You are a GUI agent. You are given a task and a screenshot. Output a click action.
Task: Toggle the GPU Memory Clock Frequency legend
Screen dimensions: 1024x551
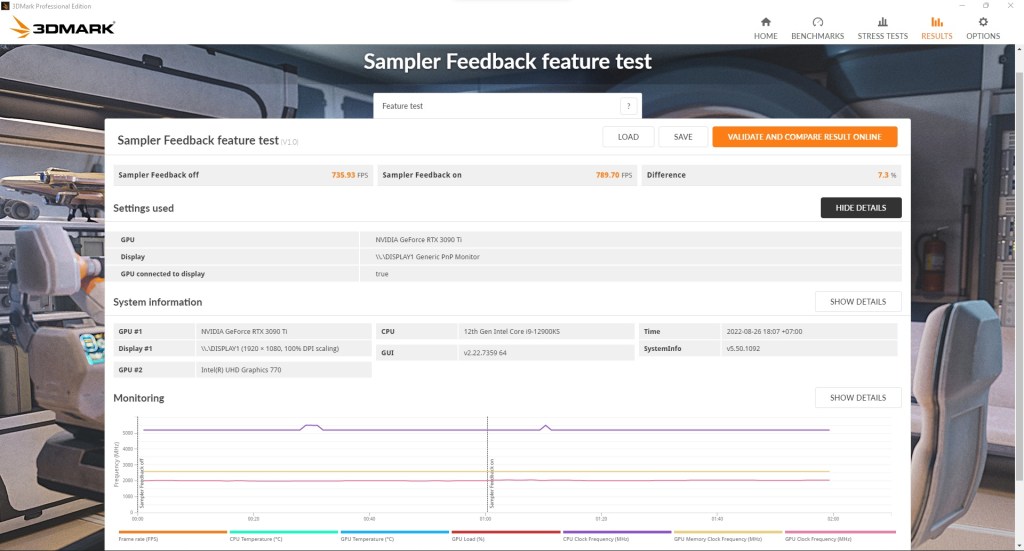[728, 535]
